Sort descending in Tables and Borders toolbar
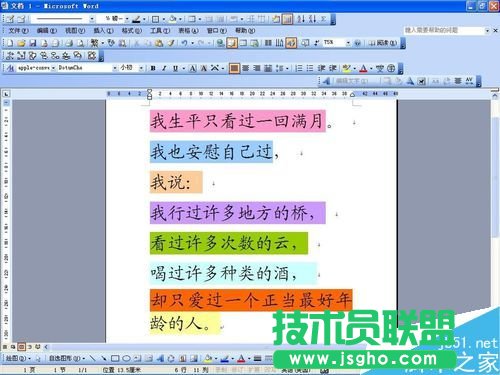 [x=312, y=19]
